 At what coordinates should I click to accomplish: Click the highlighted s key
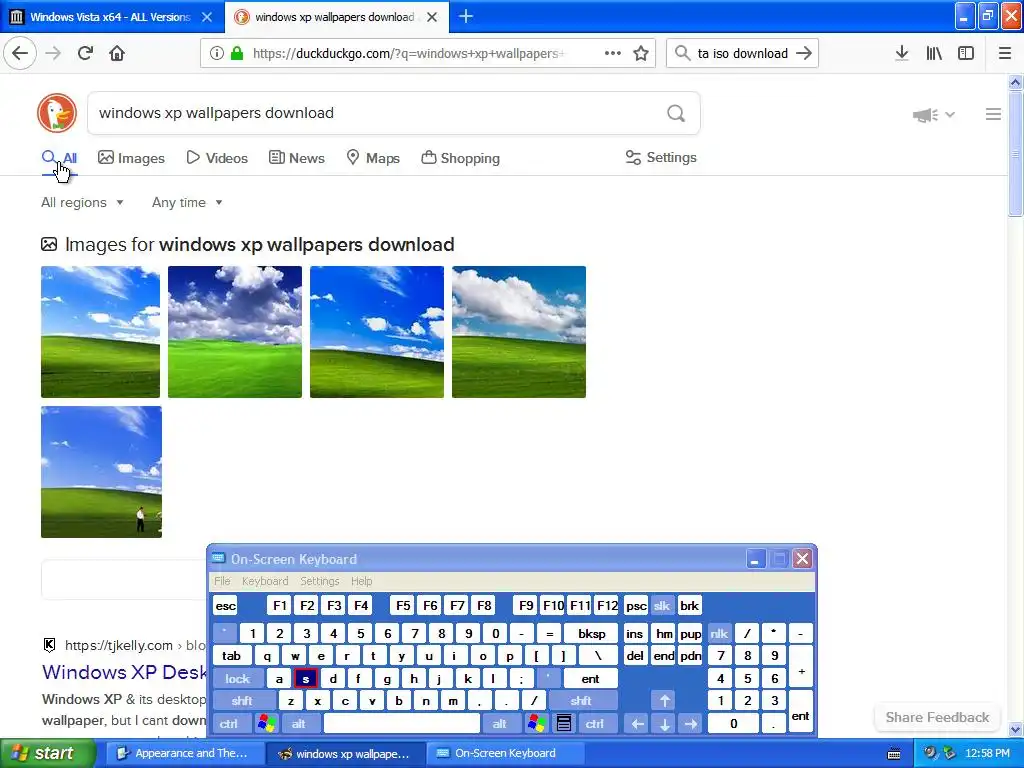point(306,679)
